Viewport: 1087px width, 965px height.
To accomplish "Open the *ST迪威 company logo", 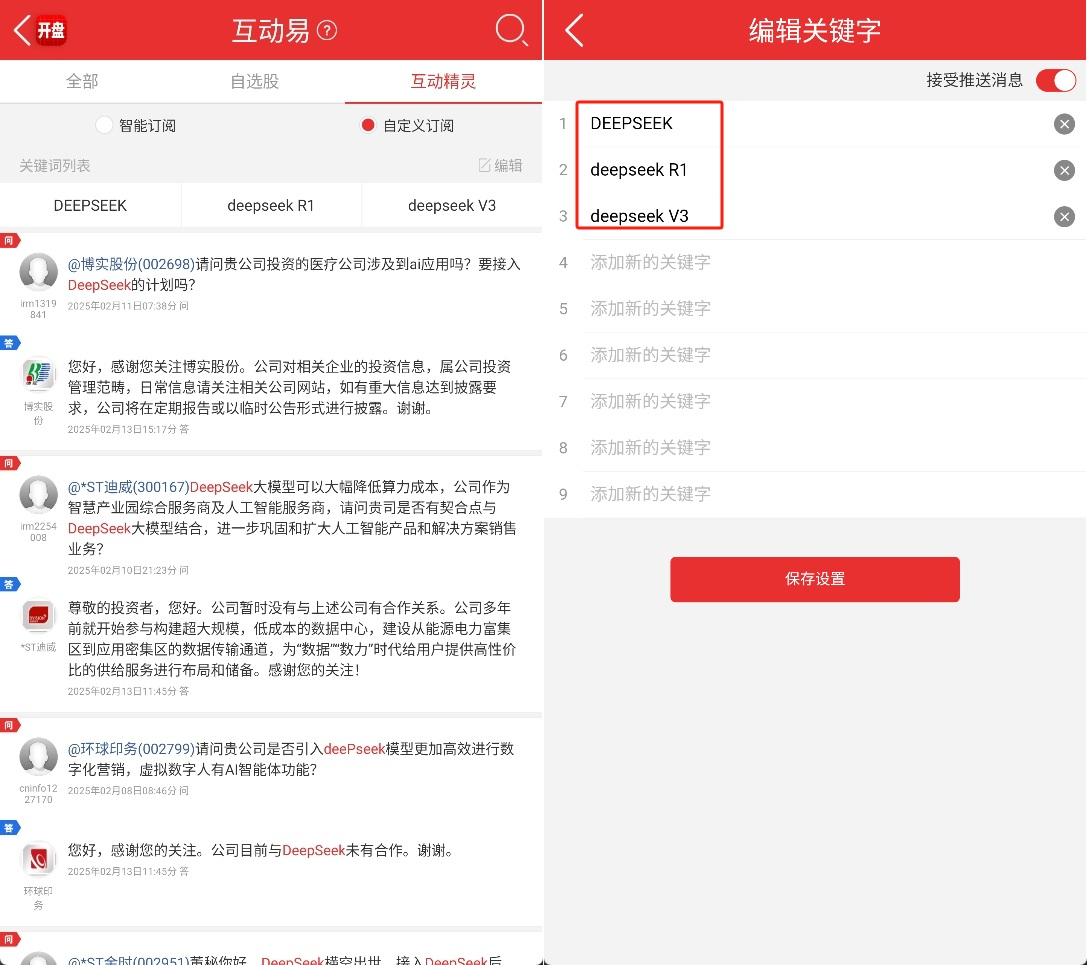I will coord(38,616).
